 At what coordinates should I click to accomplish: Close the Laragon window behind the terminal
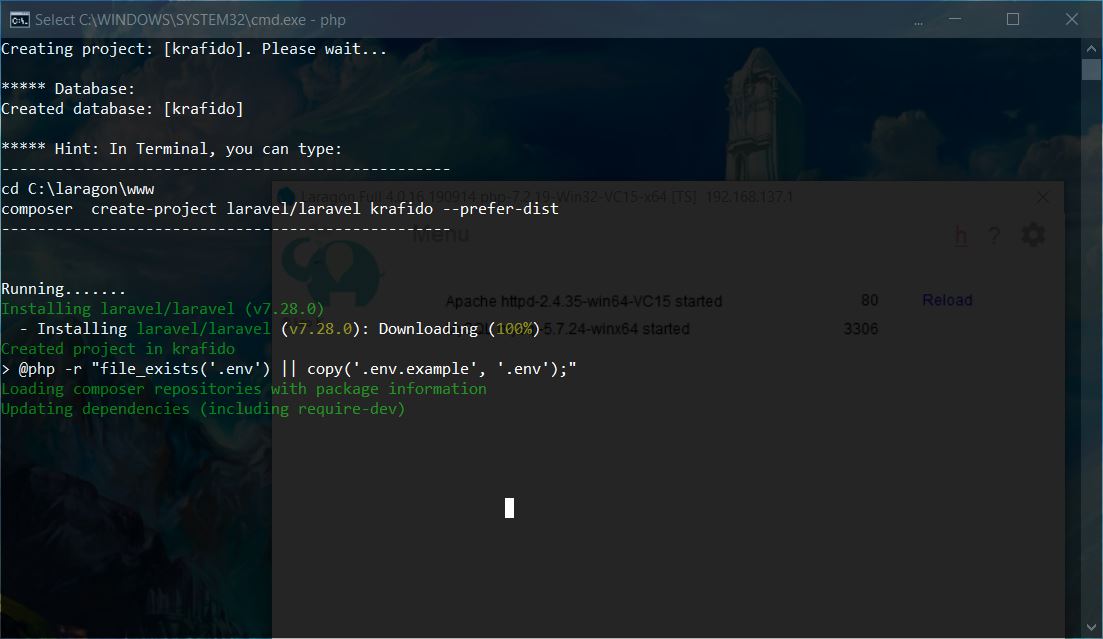coord(1042,198)
